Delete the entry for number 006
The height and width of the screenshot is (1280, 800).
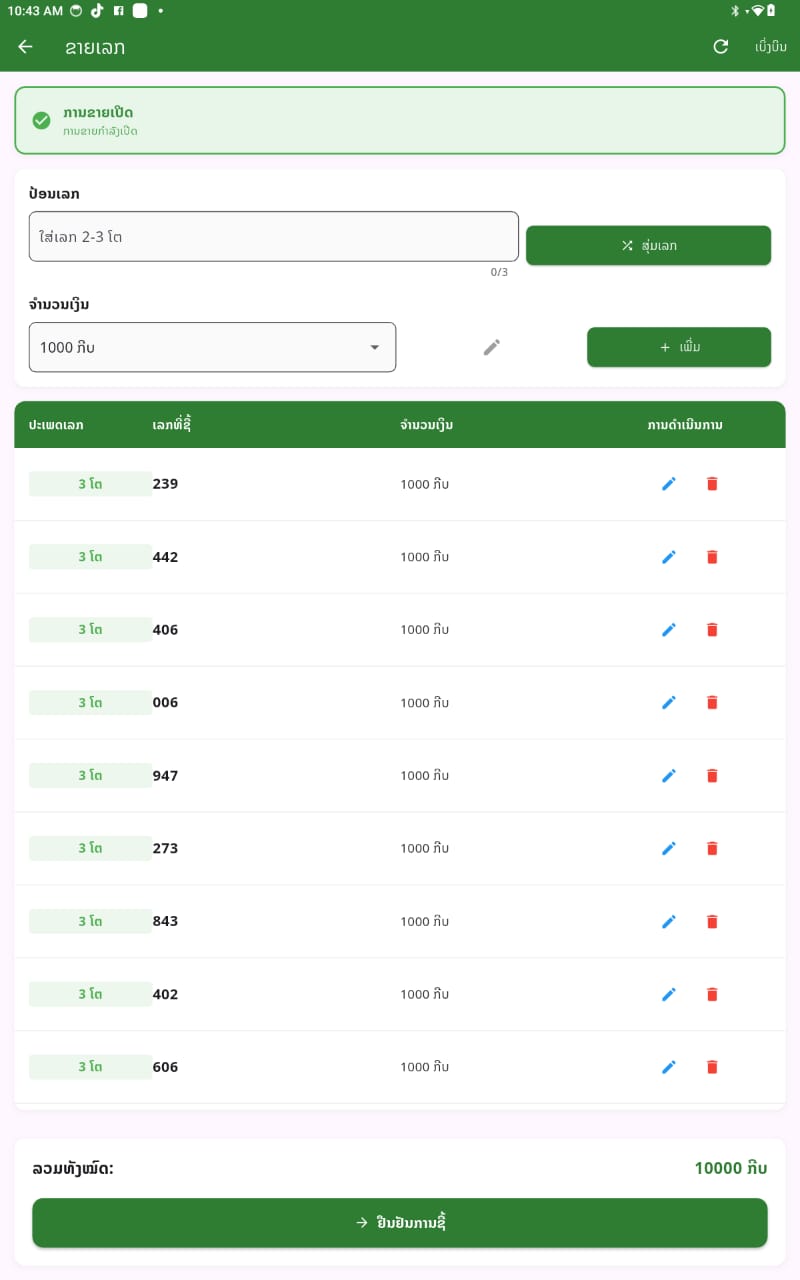712,703
